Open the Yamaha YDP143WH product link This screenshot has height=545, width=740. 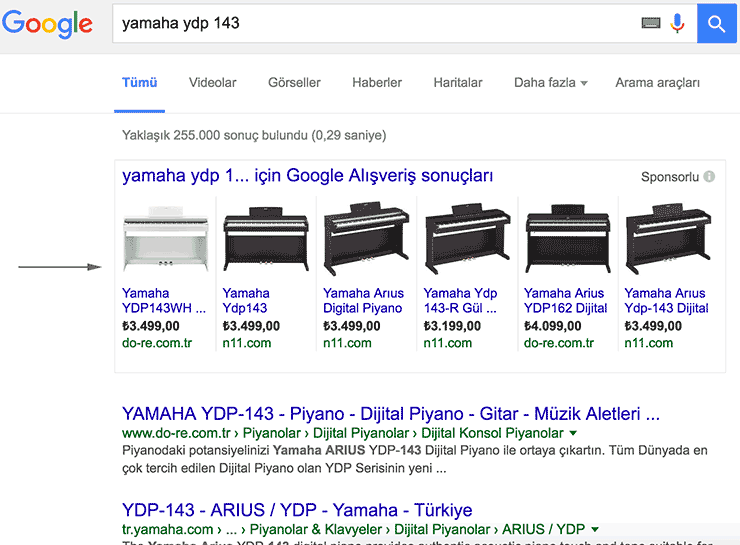click(164, 301)
